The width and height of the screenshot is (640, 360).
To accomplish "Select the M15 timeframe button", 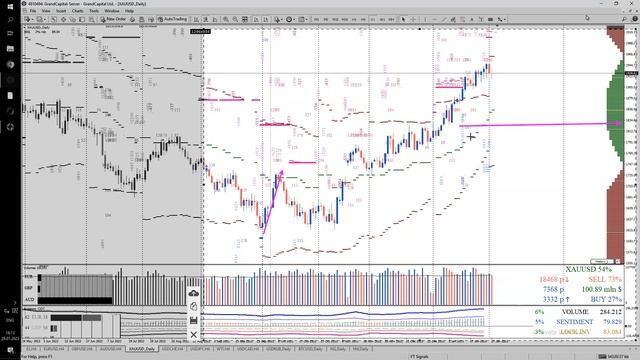I will point(335,19).
